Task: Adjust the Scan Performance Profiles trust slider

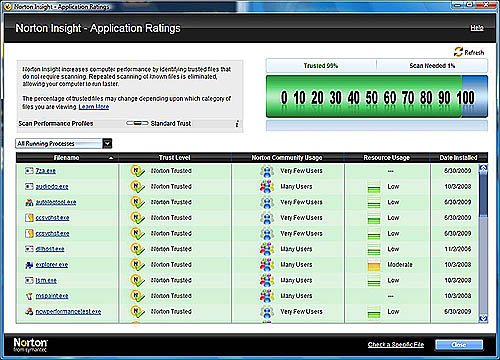Action: tap(137, 123)
